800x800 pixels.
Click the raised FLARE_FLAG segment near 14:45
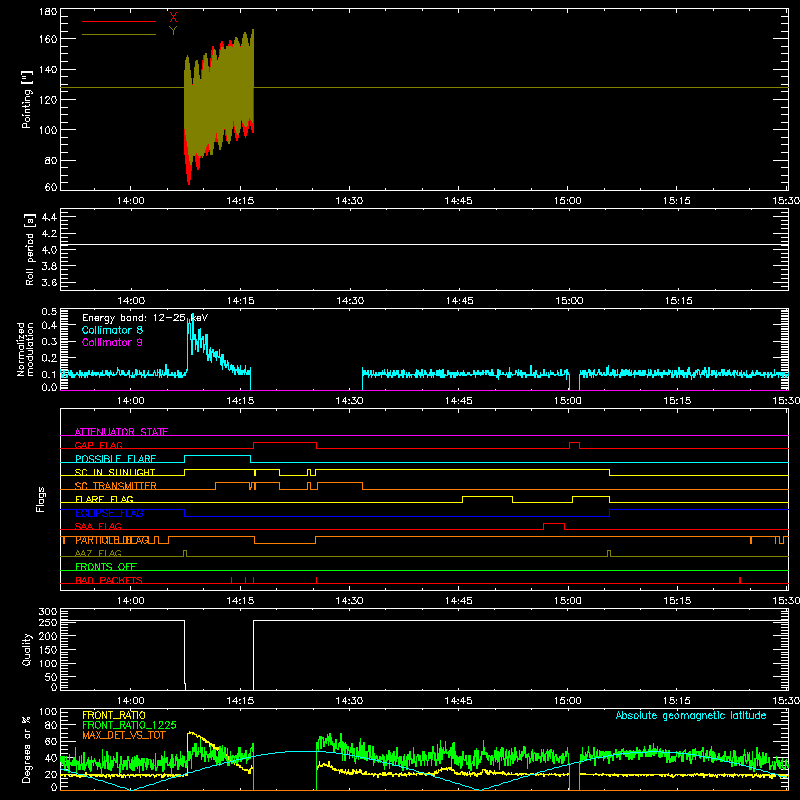[487, 497]
